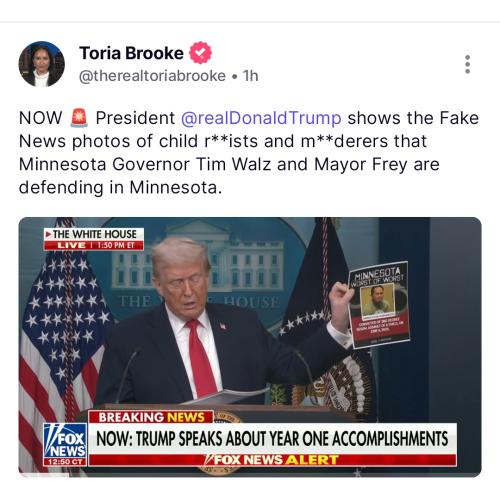This screenshot has height=495, width=500.
Task: Open the embedded Fox News video thumbnail
Action: (x=250, y=347)
